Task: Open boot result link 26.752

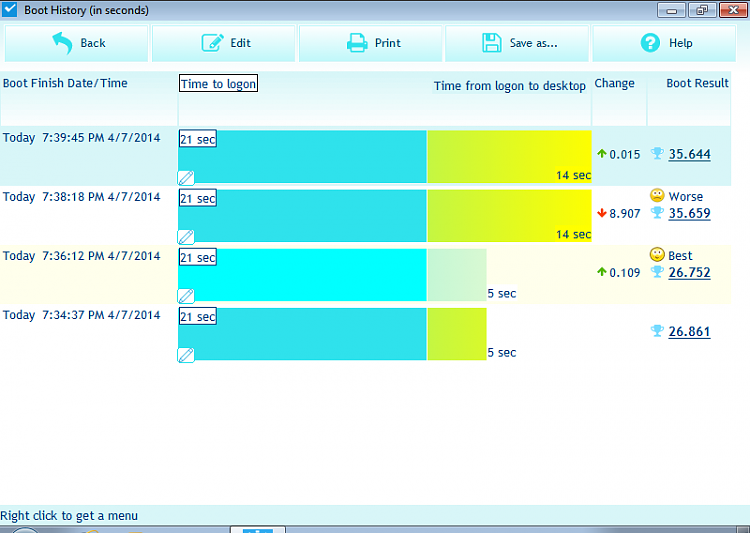Action: pyautogui.click(x=689, y=272)
